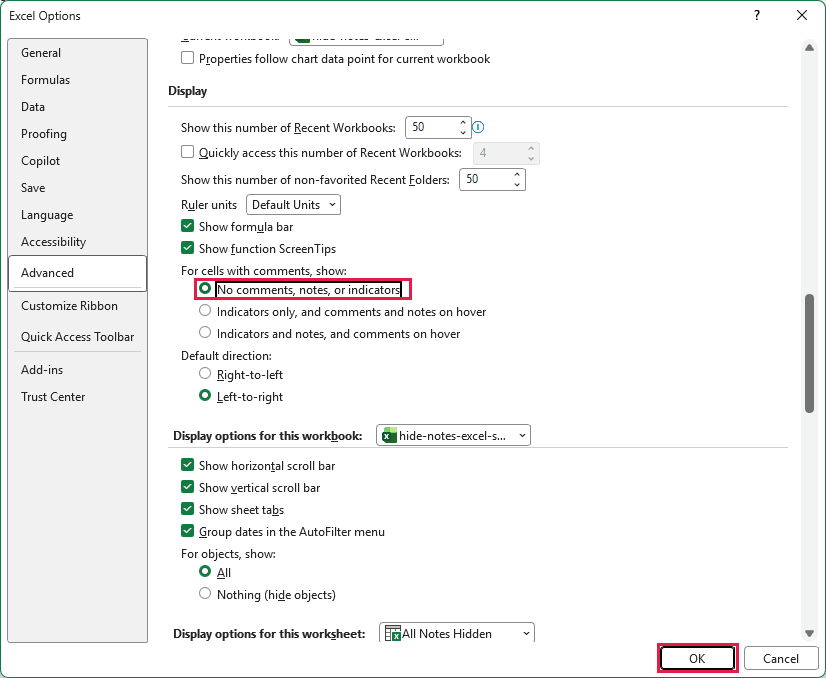This screenshot has width=826, height=678.
Task: Enable Properties follow chart data point checkbox
Action: click(x=188, y=58)
